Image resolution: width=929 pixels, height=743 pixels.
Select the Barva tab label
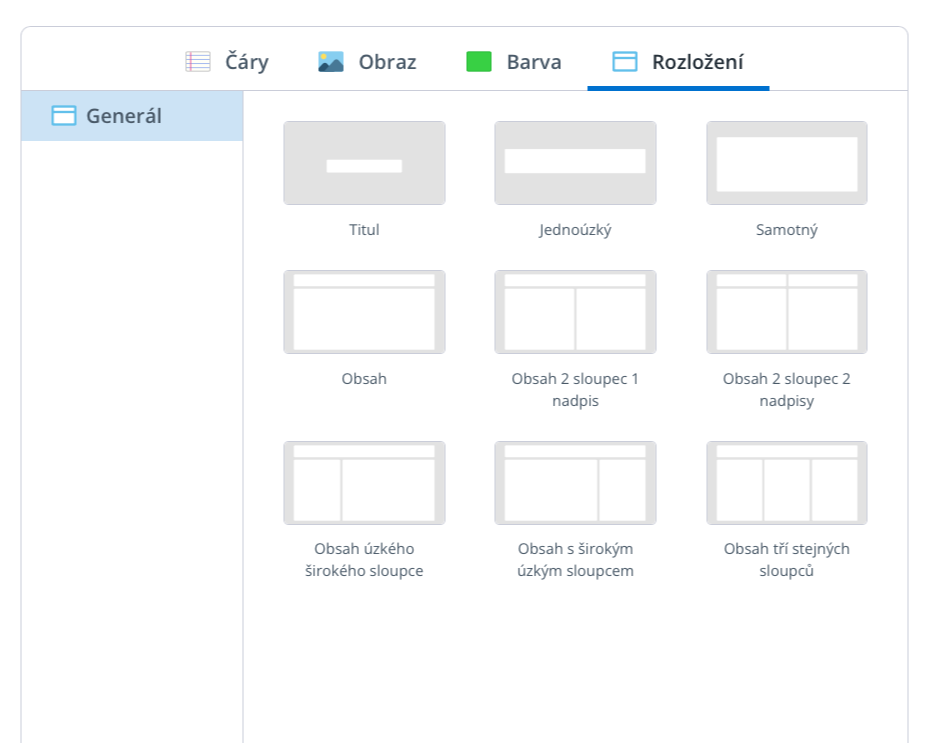pos(533,62)
